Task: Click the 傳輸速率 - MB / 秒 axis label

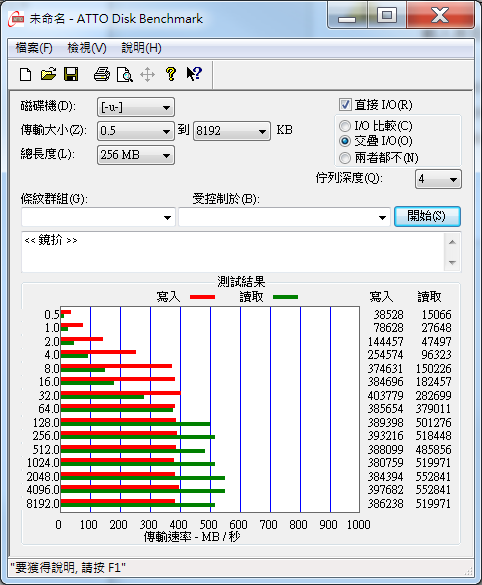Action: 192,537
